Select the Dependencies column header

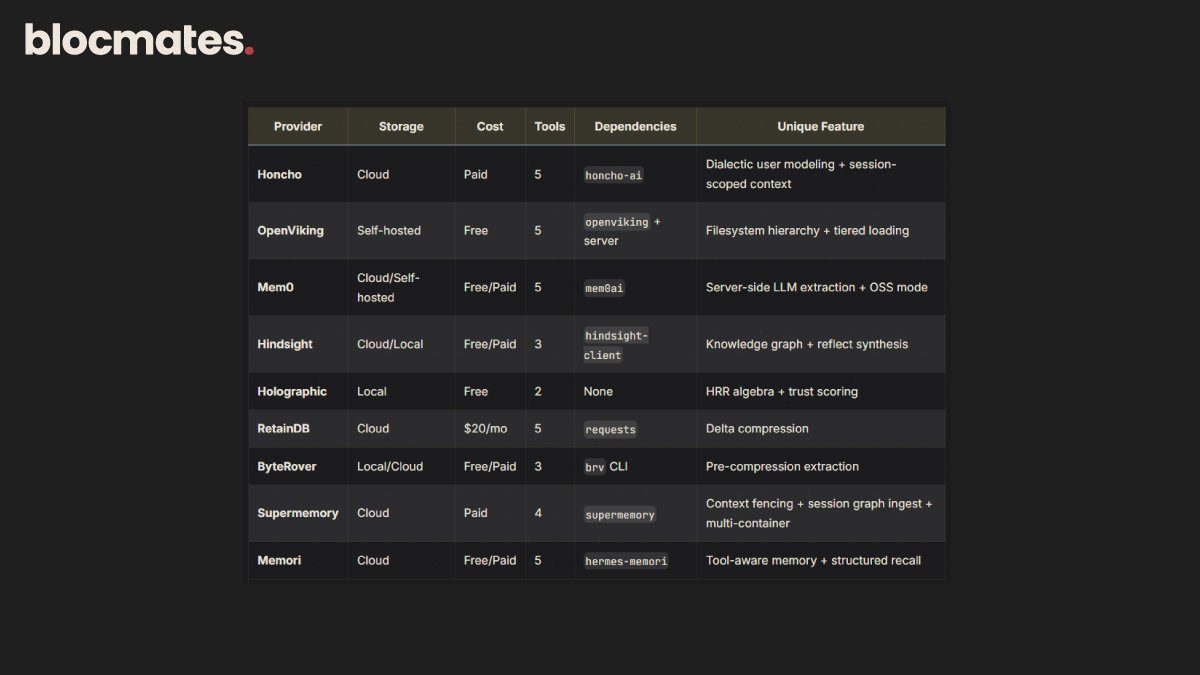click(635, 127)
